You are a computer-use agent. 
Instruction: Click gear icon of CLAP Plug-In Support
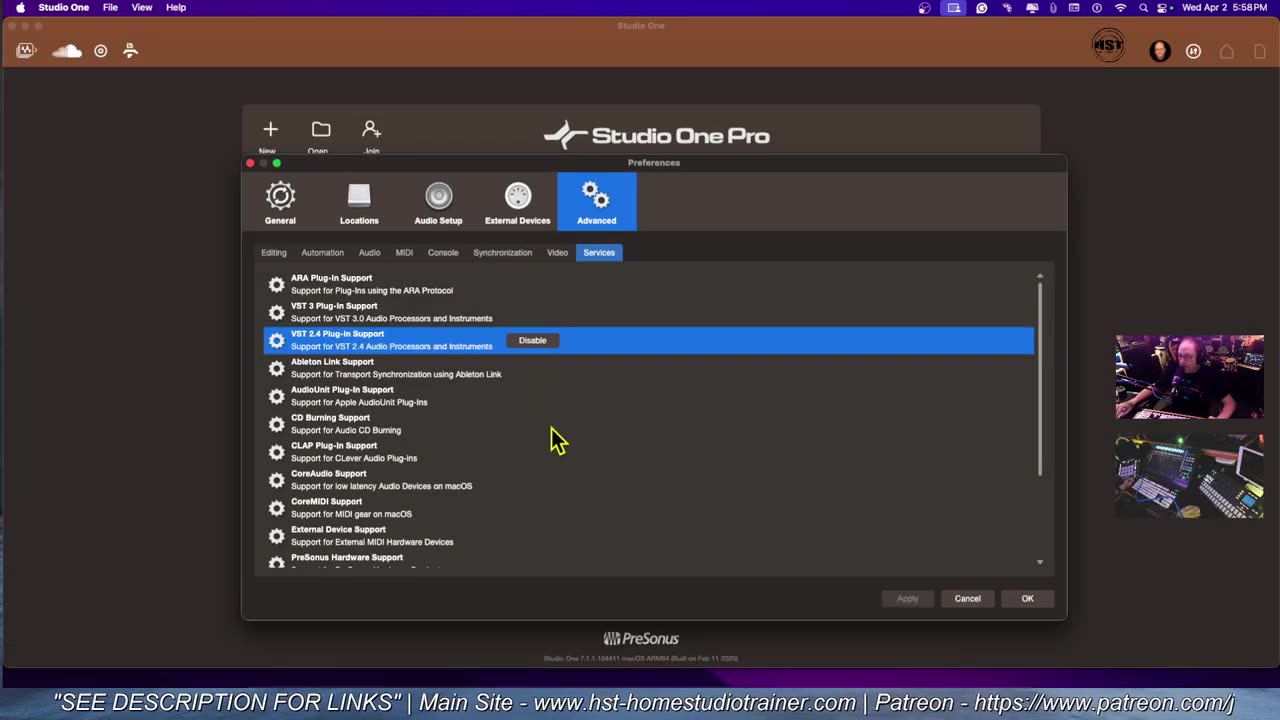[277, 453]
